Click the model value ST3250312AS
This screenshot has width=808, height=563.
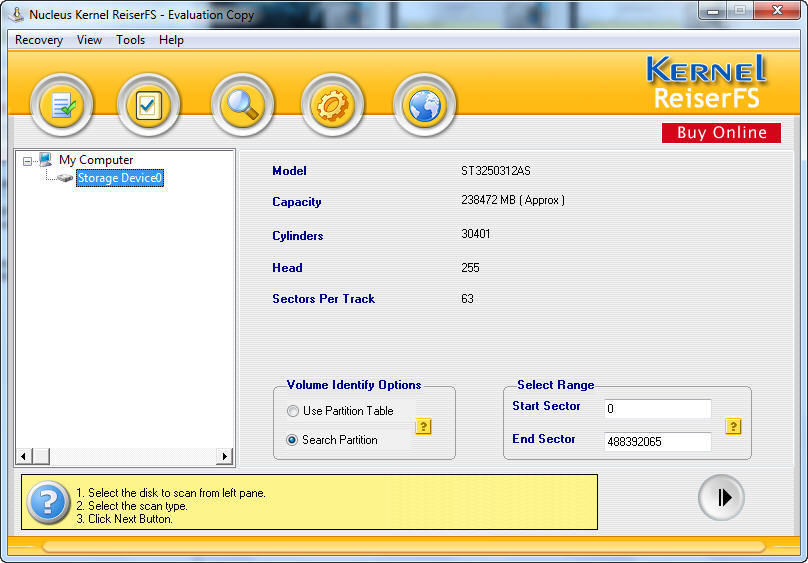coord(495,171)
